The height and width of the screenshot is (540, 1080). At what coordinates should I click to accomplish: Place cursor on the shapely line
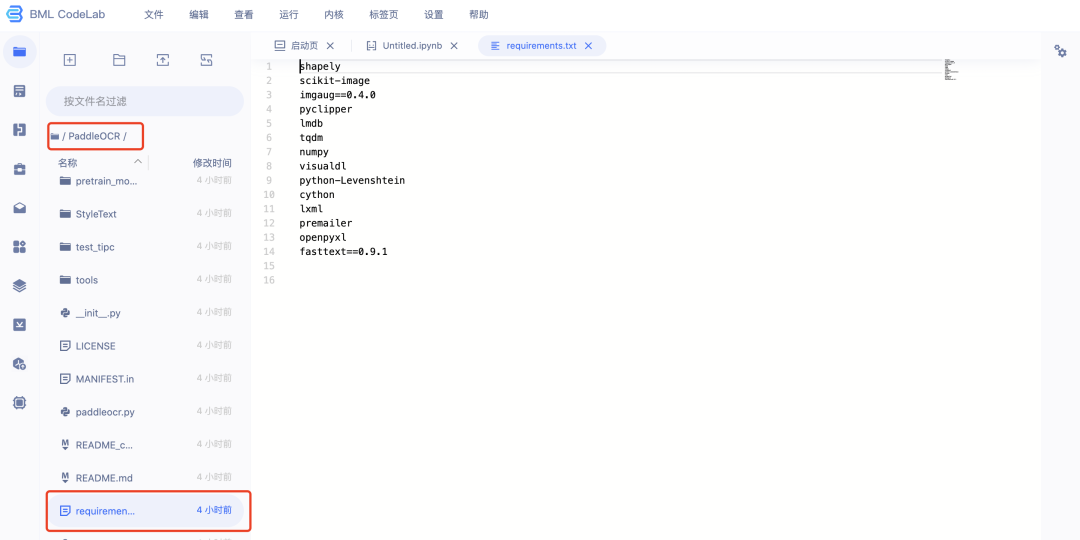tap(320, 67)
